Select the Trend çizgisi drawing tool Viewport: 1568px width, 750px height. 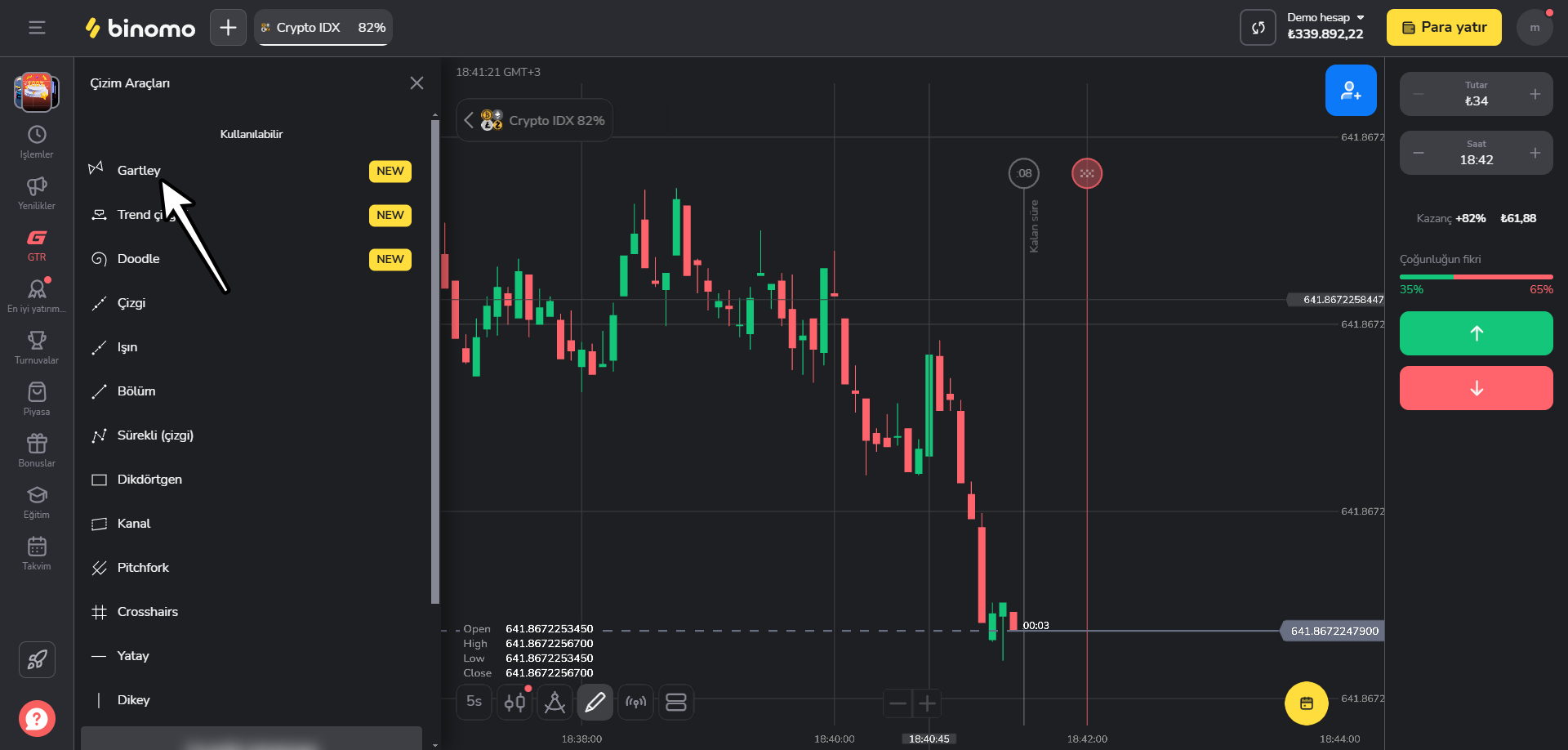[x=251, y=215]
